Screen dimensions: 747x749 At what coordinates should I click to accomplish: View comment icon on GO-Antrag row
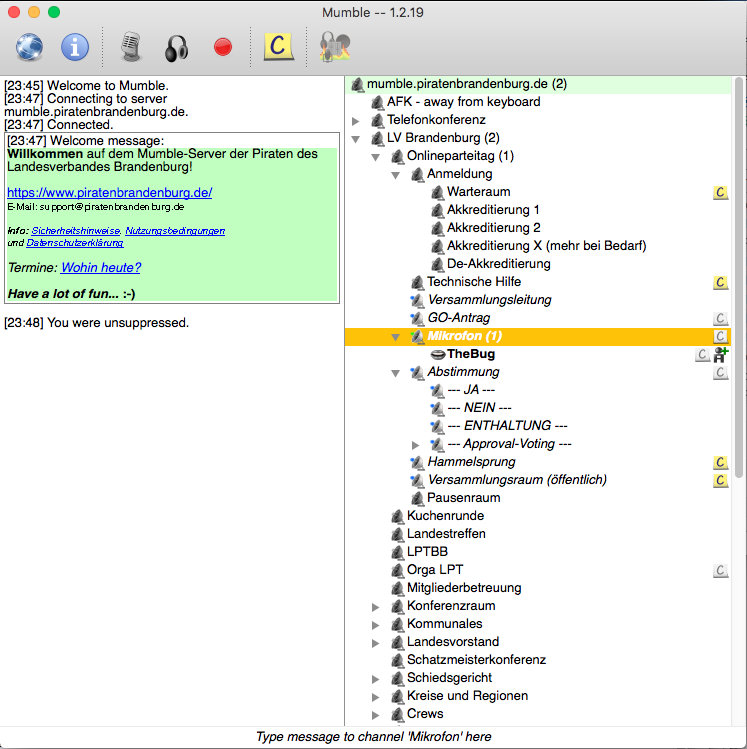[x=720, y=318]
